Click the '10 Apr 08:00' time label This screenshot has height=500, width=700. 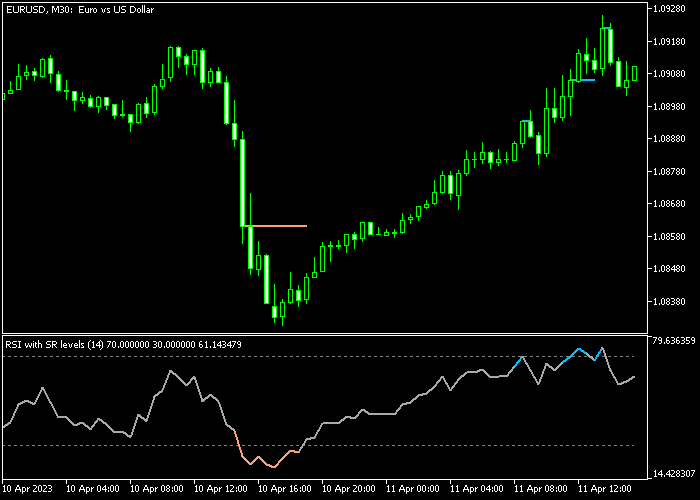click(157, 489)
